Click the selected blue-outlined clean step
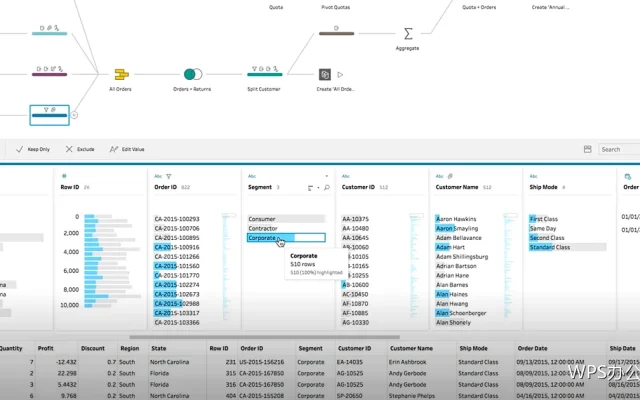The image size is (640, 400). (x=49, y=115)
